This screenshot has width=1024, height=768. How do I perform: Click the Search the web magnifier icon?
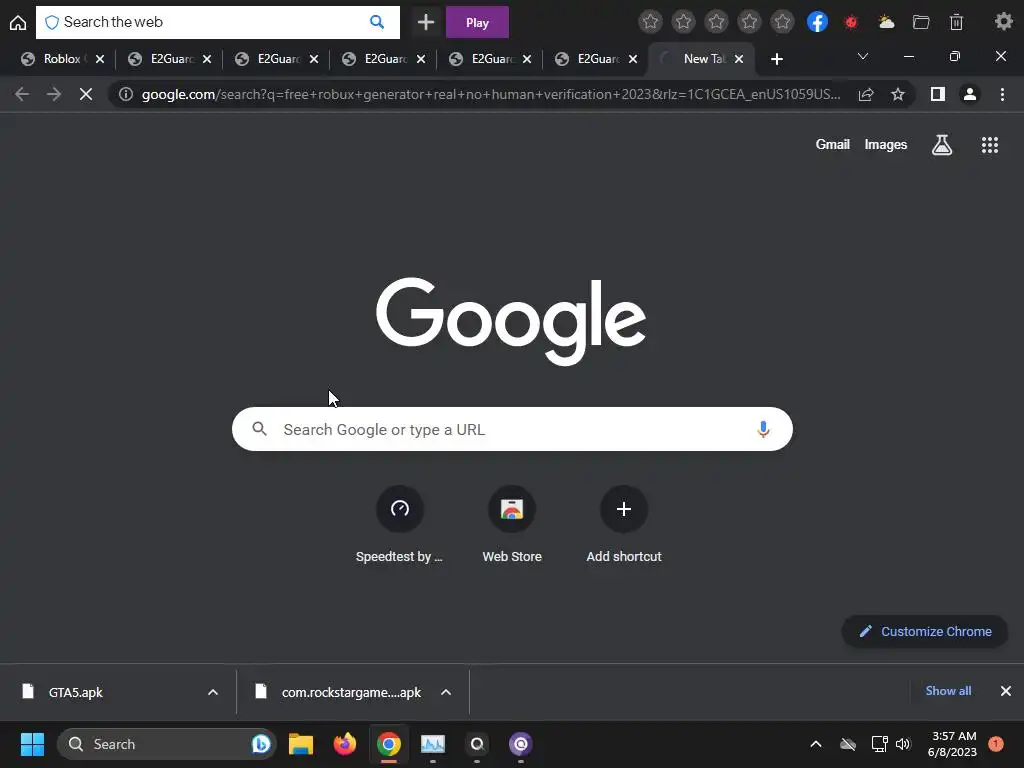coord(377,22)
